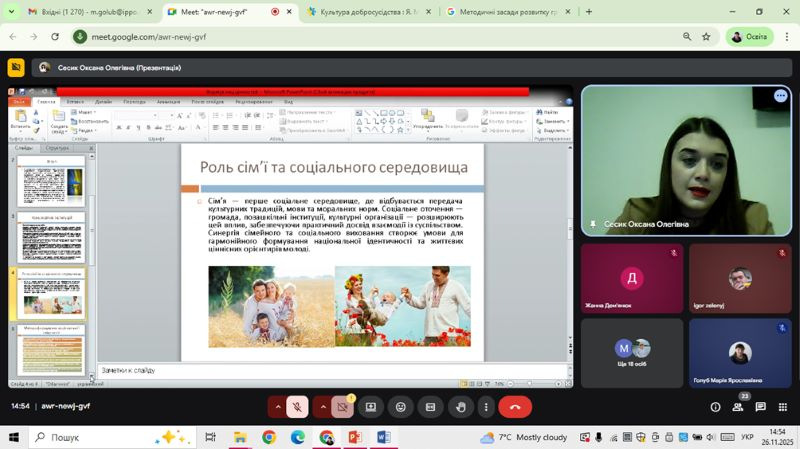Click the share screen icon
Screen dimensions: 800x449
[371, 407]
